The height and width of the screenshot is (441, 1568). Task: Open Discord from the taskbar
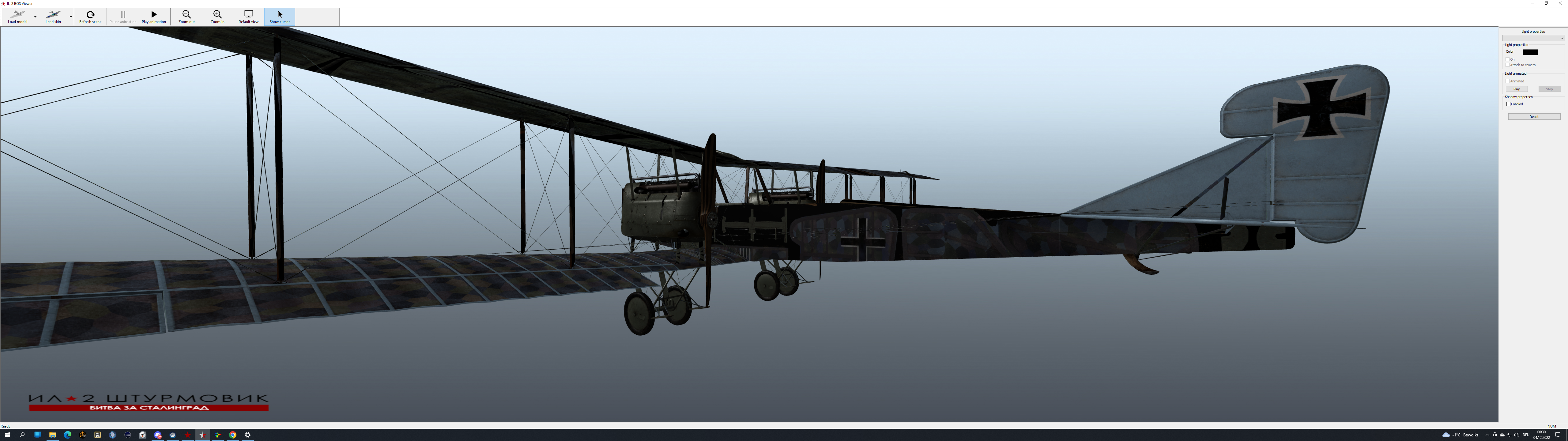(x=158, y=435)
